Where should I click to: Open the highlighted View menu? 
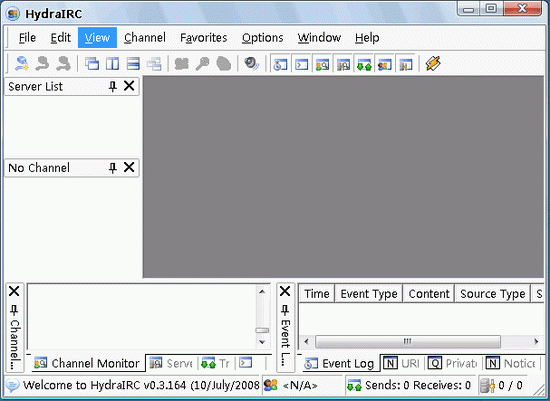pyautogui.click(x=97, y=38)
